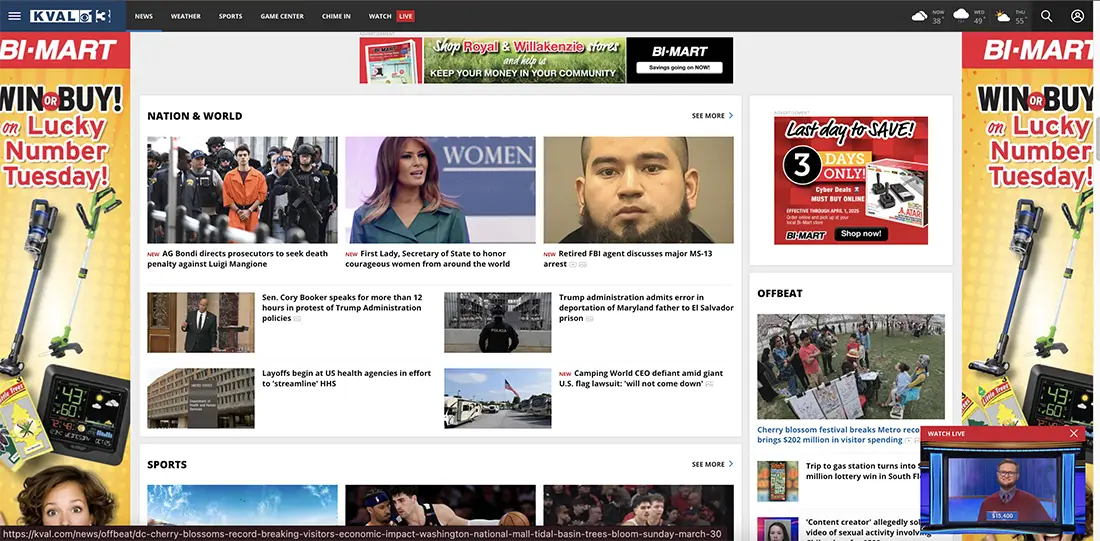
Task: Open Camping World flag RV lot thumbnail
Action: pyautogui.click(x=497, y=398)
